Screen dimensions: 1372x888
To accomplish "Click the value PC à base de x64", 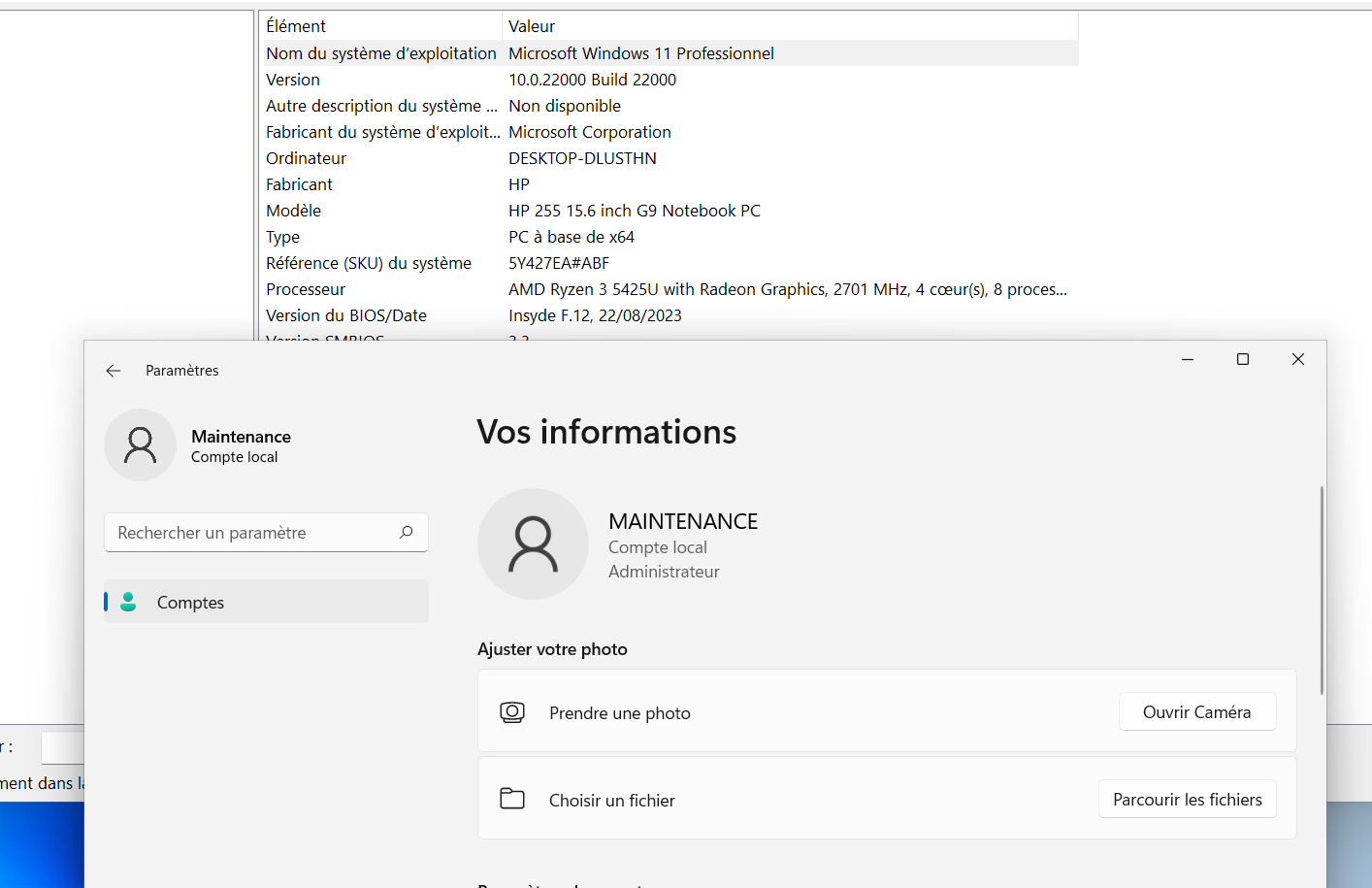I will click(x=572, y=237).
